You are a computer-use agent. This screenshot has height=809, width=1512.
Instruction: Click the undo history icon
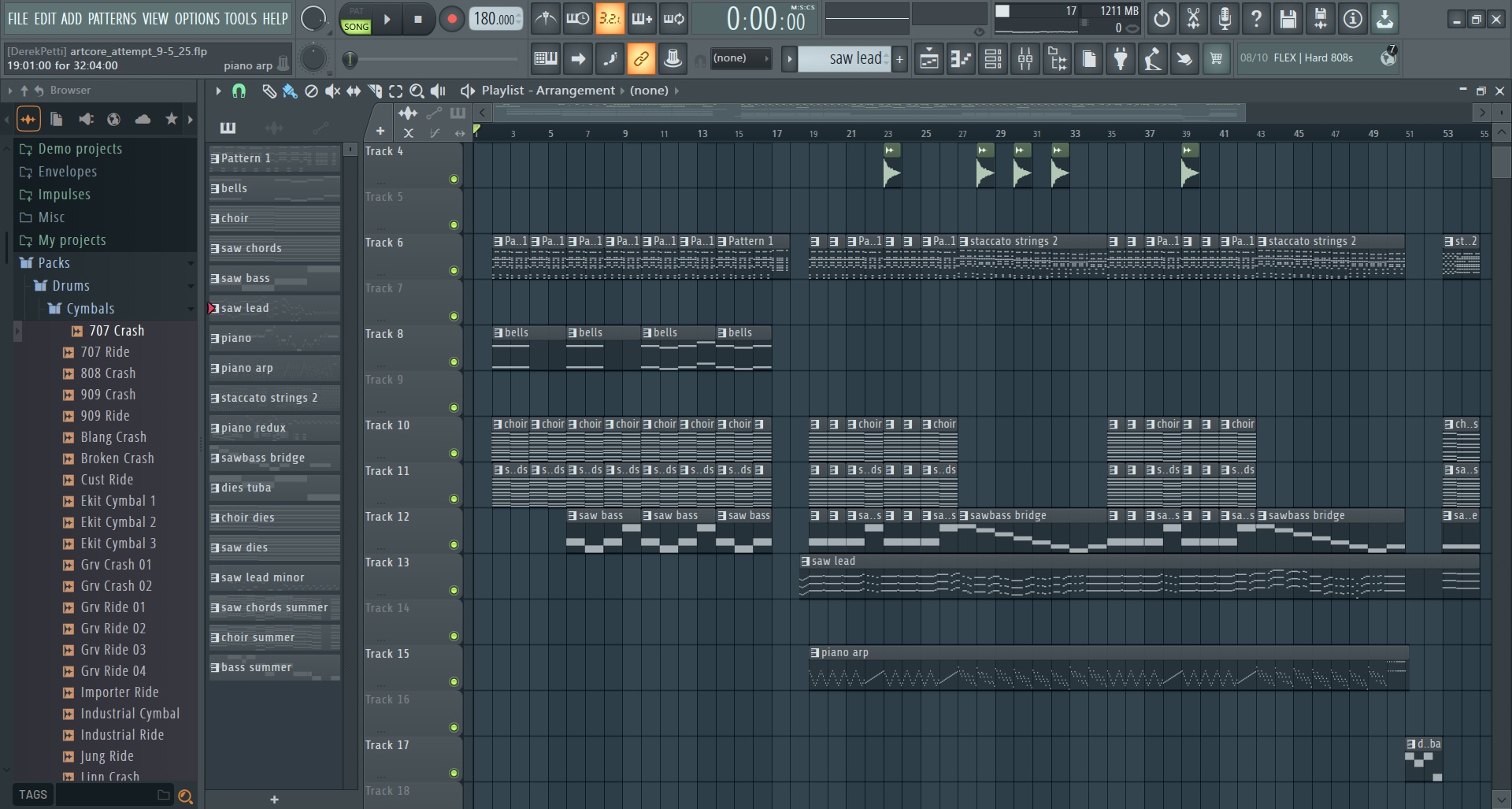tap(1162, 19)
